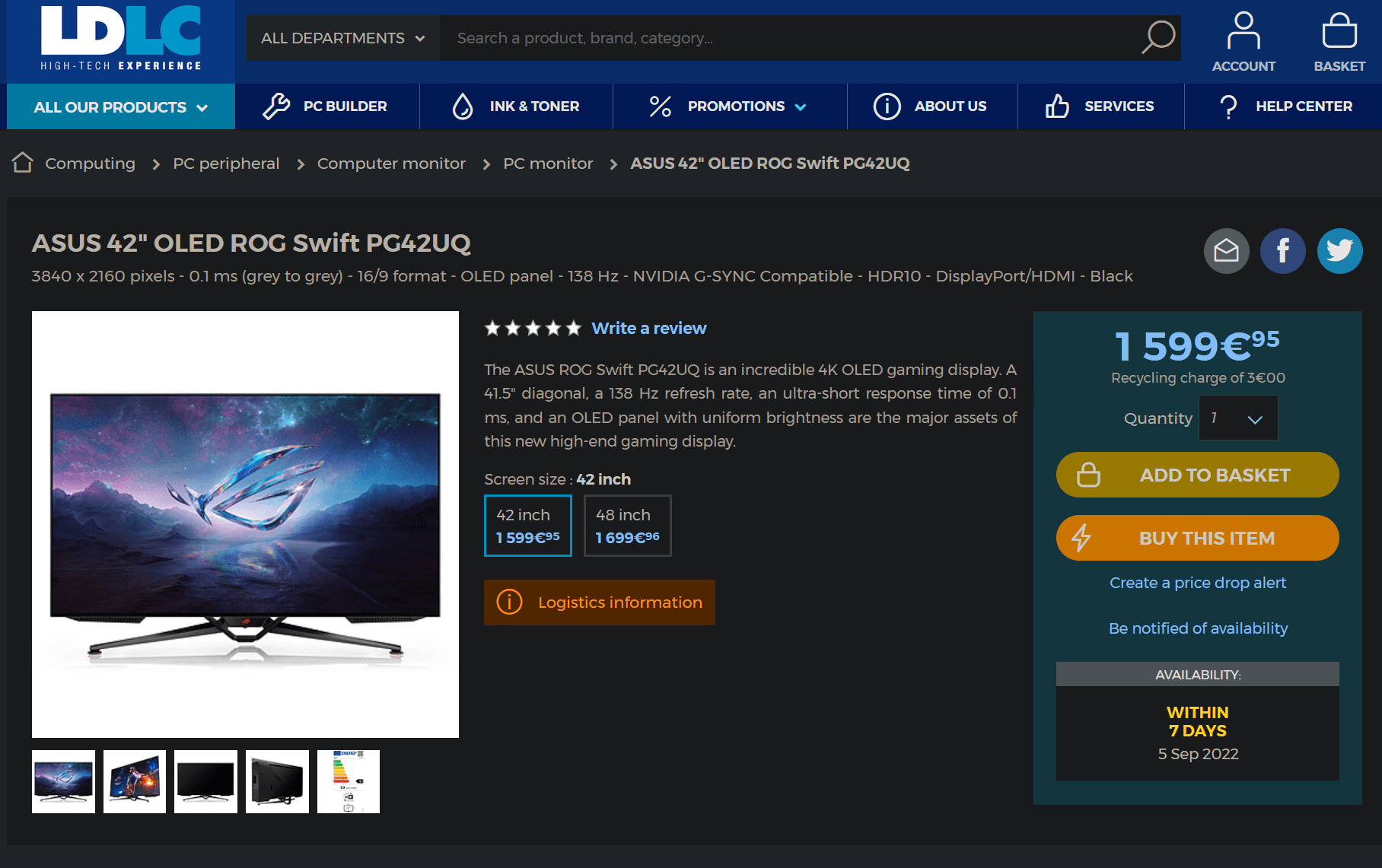Expand the Promotions chevron

(801, 107)
